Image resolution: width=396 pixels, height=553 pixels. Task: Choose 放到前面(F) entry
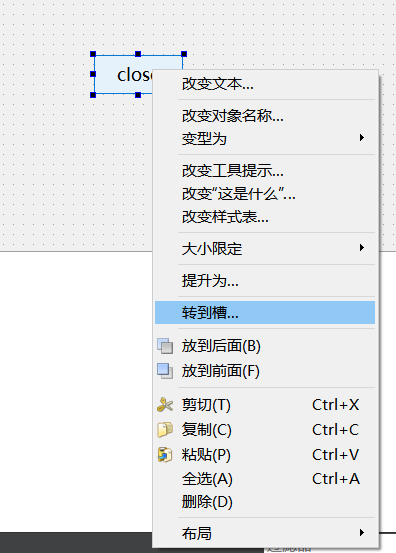pos(265,371)
